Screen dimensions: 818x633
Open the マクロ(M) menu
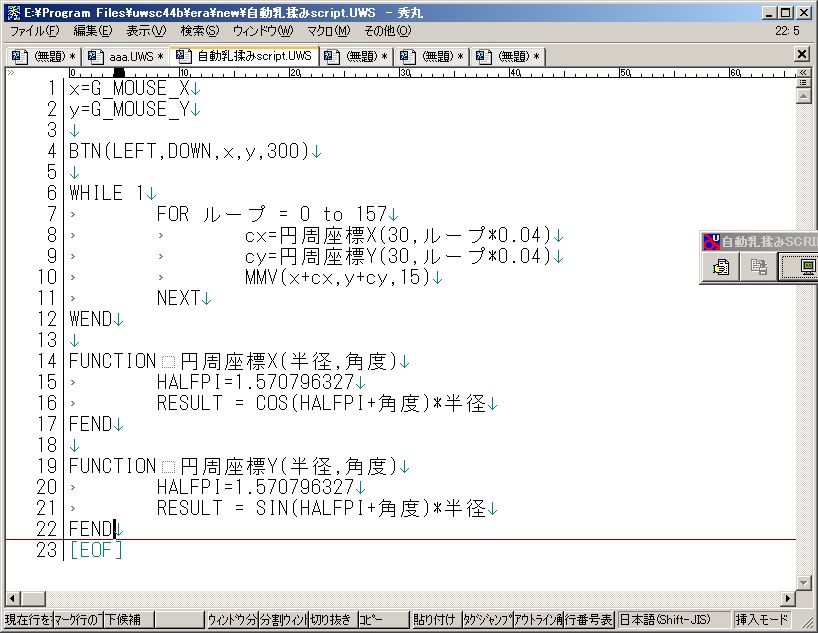point(327,31)
